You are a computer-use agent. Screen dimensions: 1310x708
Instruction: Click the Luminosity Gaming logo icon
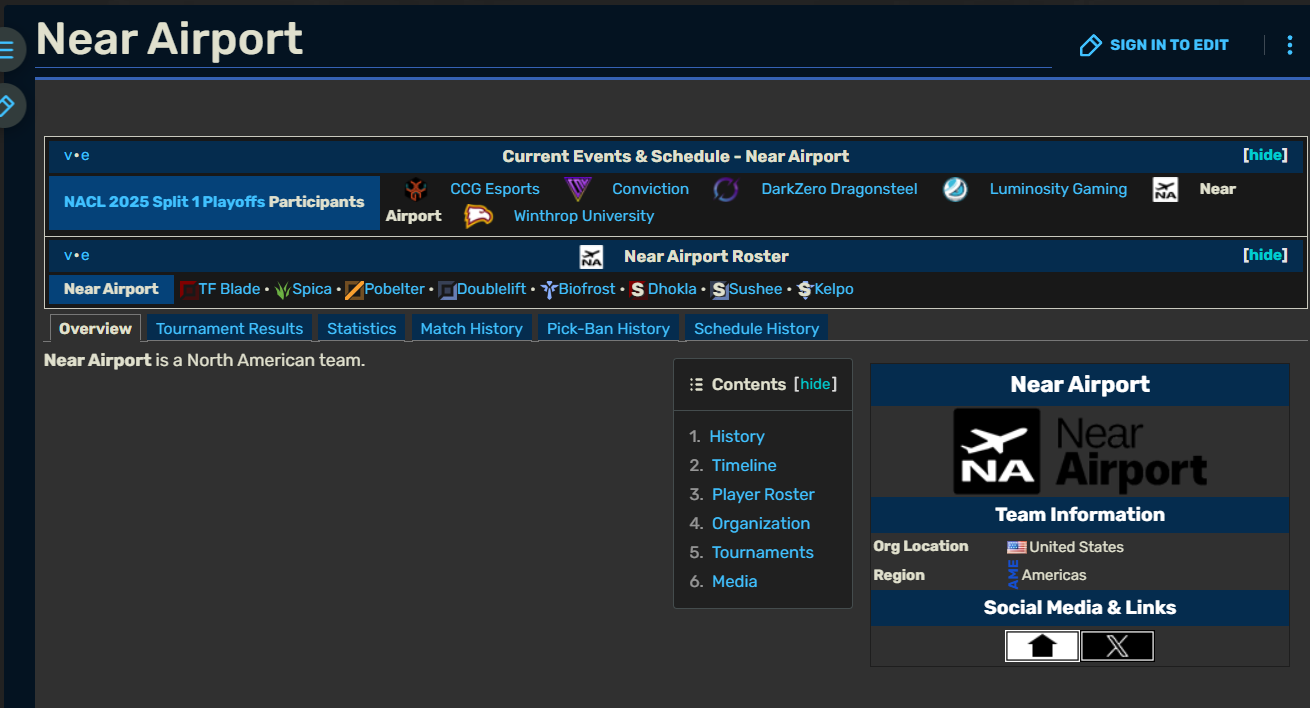click(955, 189)
